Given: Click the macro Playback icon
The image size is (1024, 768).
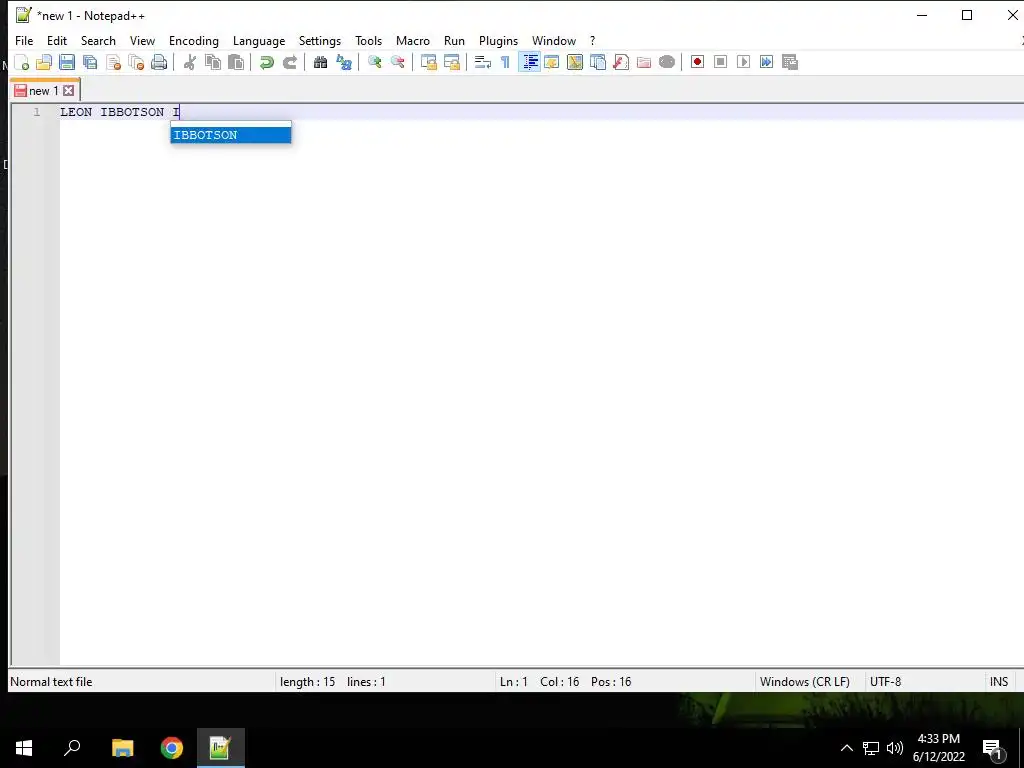Looking at the screenshot, I should coord(743,63).
